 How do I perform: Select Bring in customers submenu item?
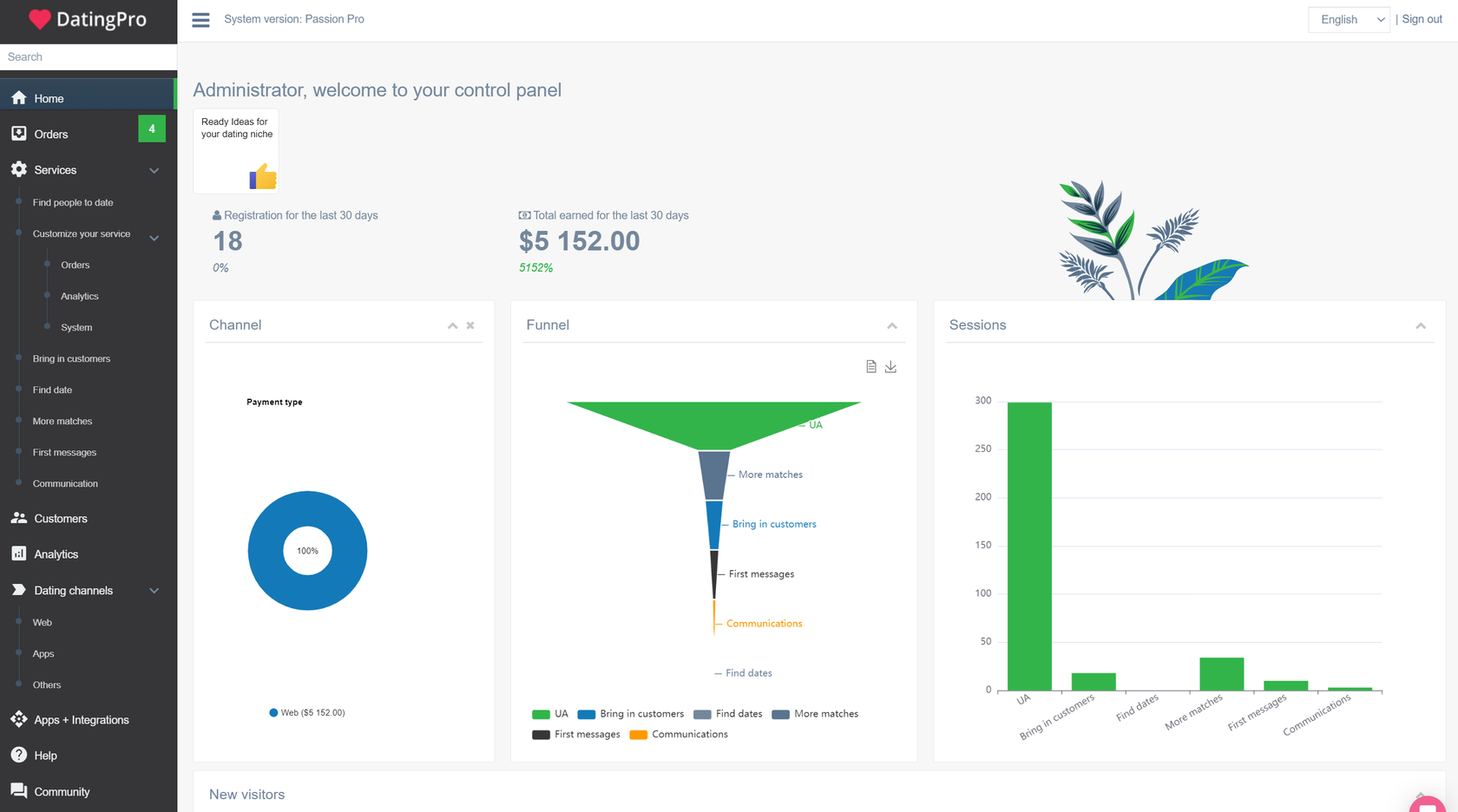pyautogui.click(x=71, y=359)
